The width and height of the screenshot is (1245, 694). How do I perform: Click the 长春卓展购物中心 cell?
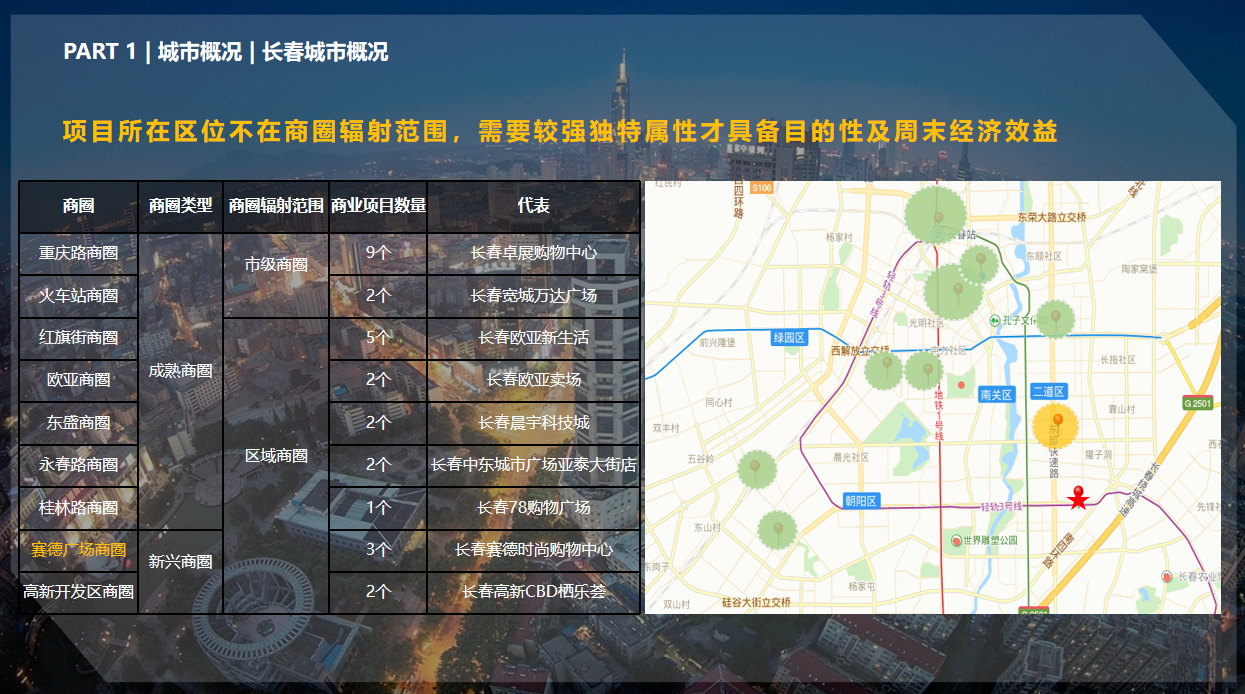533,253
